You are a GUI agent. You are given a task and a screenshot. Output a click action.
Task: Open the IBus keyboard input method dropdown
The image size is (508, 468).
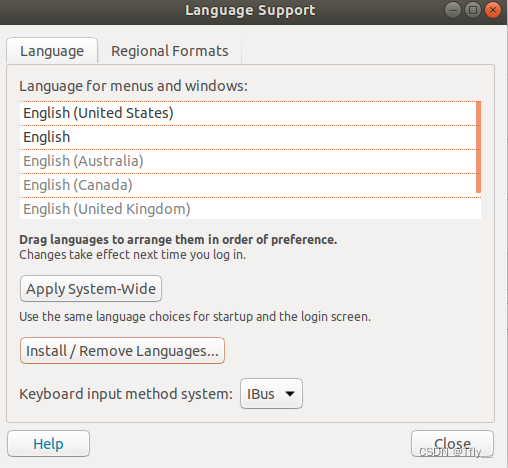point(271,394)
